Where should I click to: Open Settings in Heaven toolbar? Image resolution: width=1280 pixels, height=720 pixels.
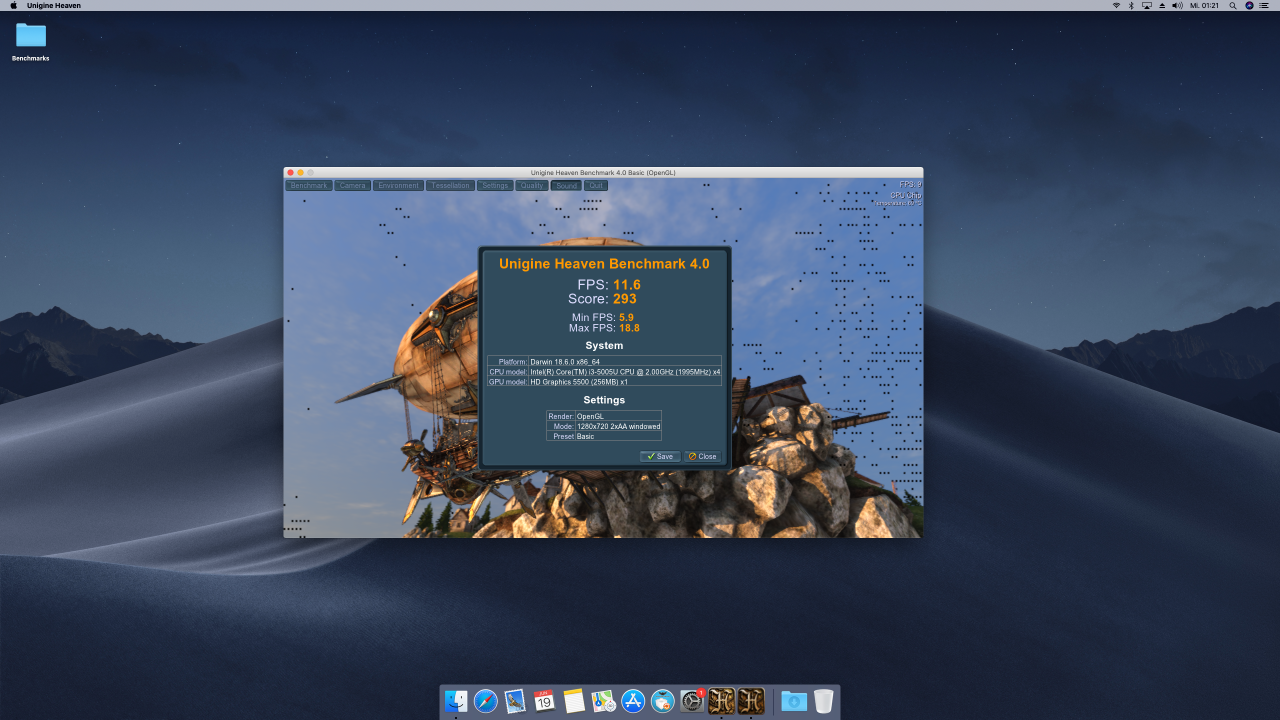click(495, 186)
